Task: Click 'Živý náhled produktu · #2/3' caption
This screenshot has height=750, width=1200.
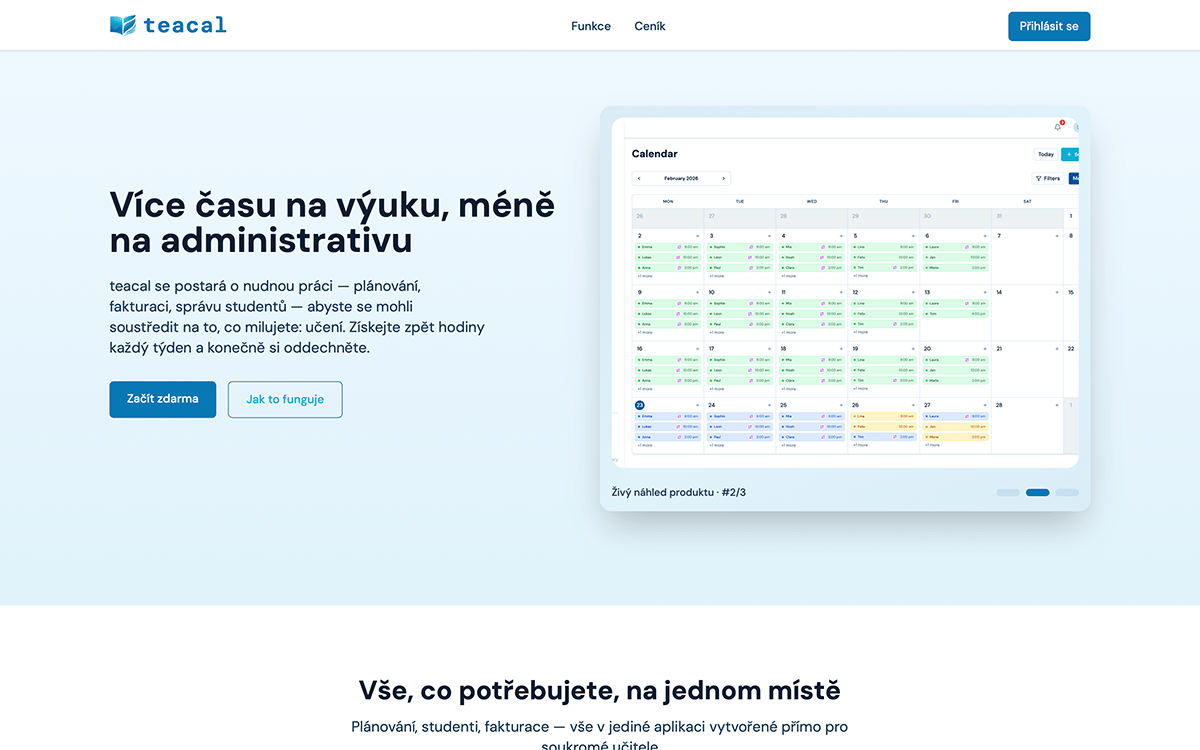Action: point(679,492)
